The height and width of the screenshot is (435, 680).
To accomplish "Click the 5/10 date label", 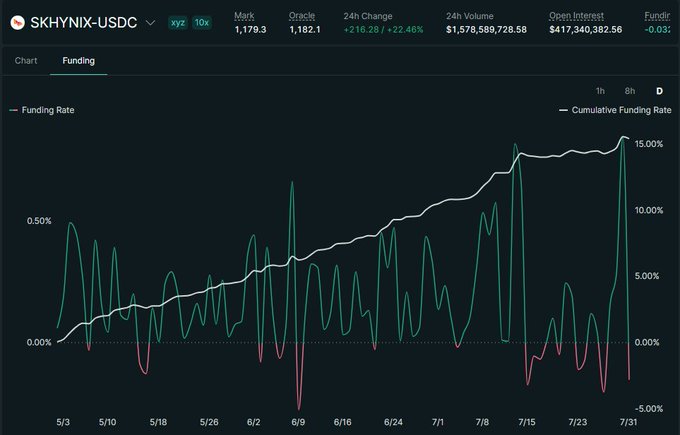I will [x=107, y=422].
